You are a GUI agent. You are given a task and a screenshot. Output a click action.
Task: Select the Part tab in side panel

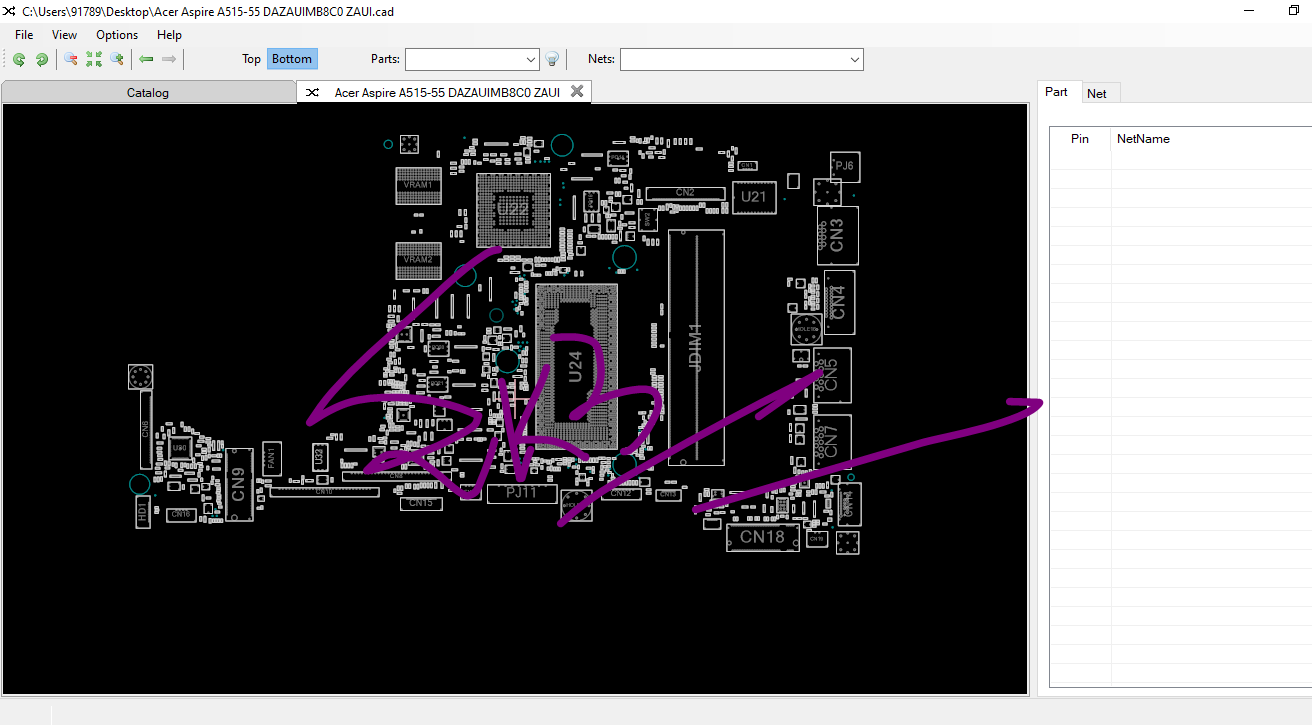tap(1057, 92)
